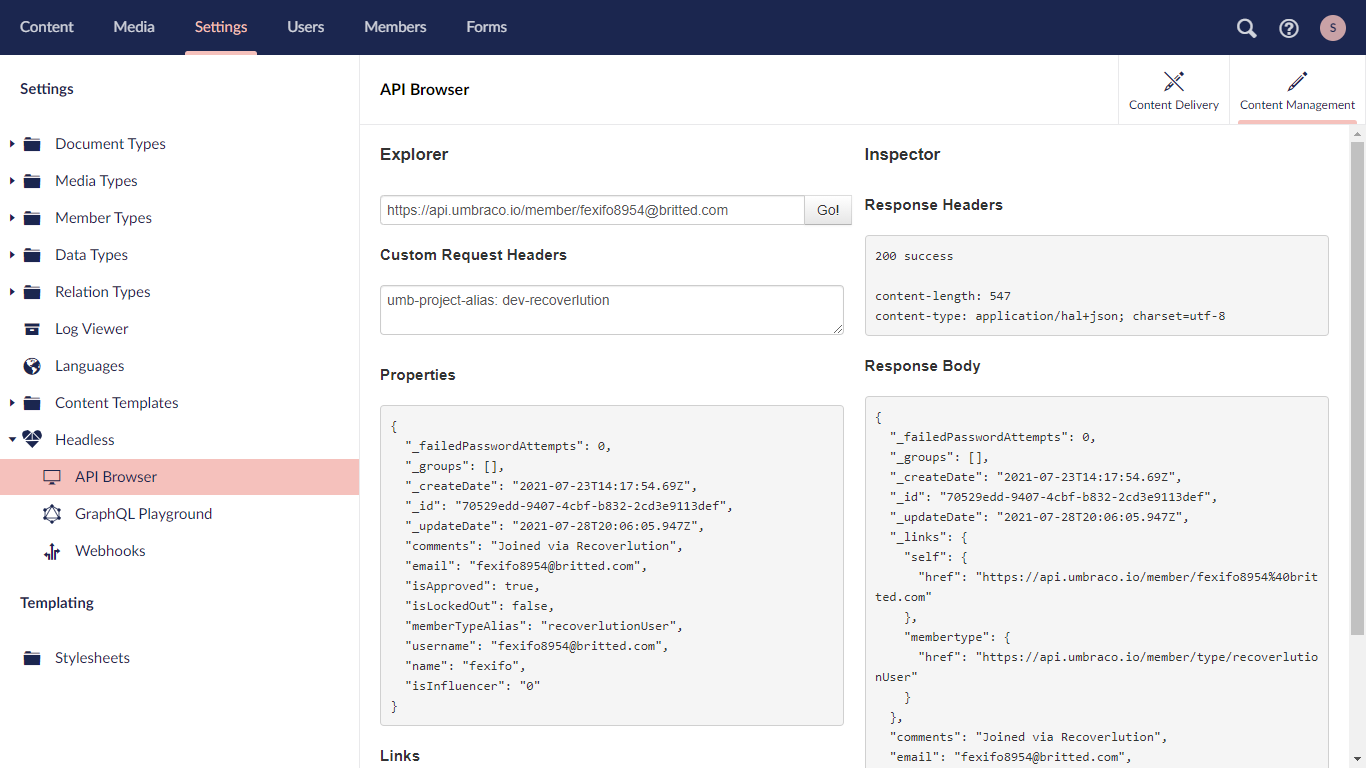Viewport: 1366px width, 768px height.
Task: Click the Media Types folder icon
Action: click(x=32, y=181)
